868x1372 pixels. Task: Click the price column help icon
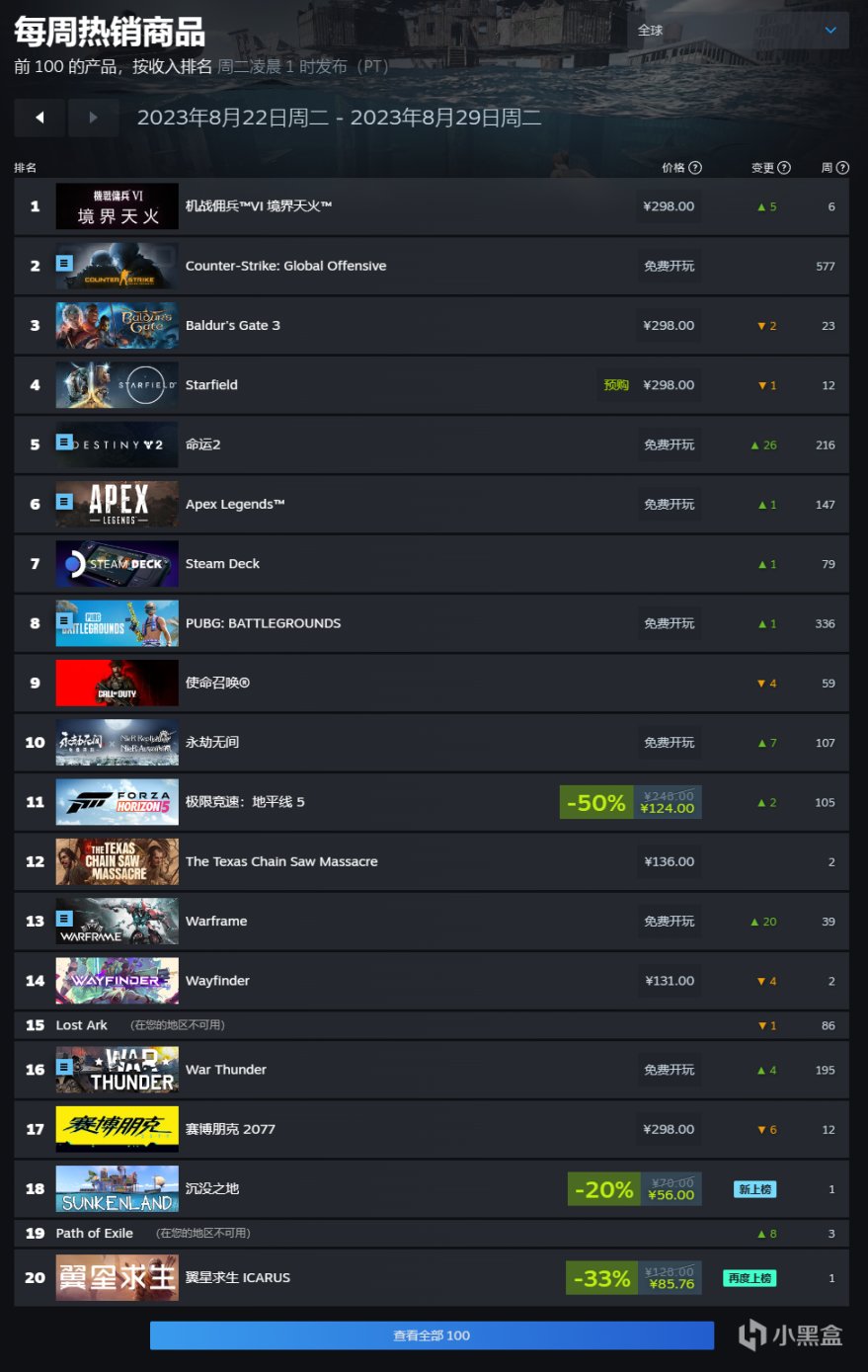[695, 168]
